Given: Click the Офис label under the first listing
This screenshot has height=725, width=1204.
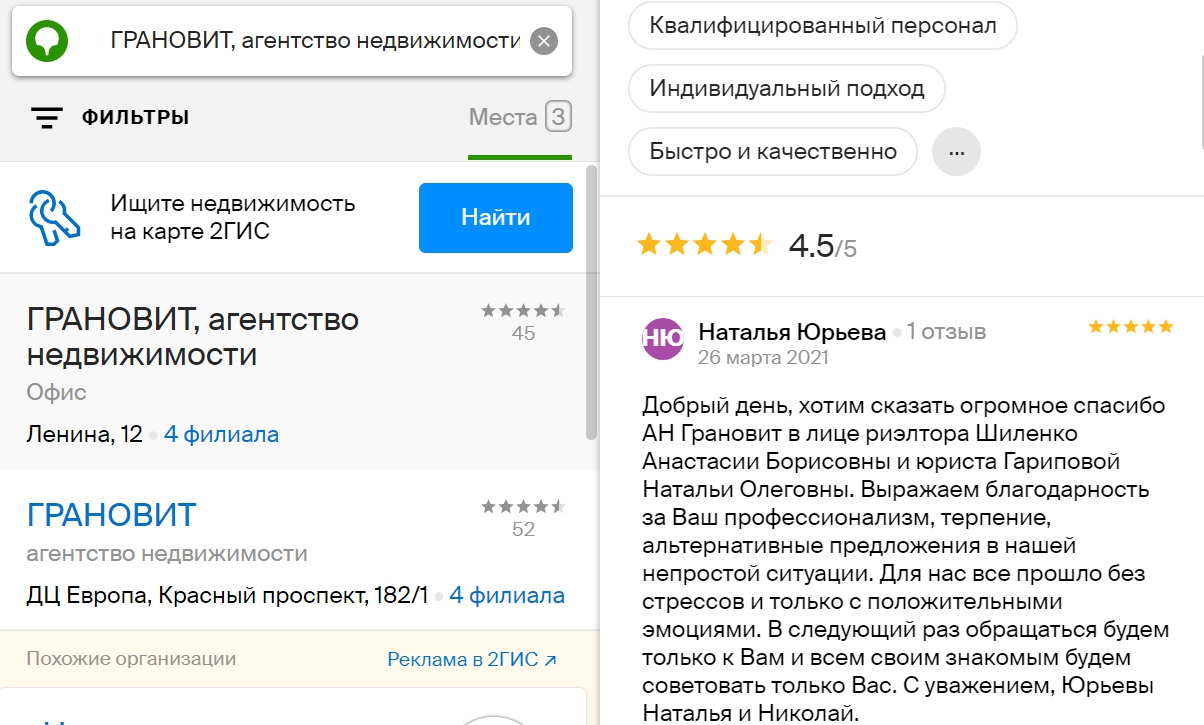Looking at the screenshot, I should pyautogui.click(x=56, y=392).
